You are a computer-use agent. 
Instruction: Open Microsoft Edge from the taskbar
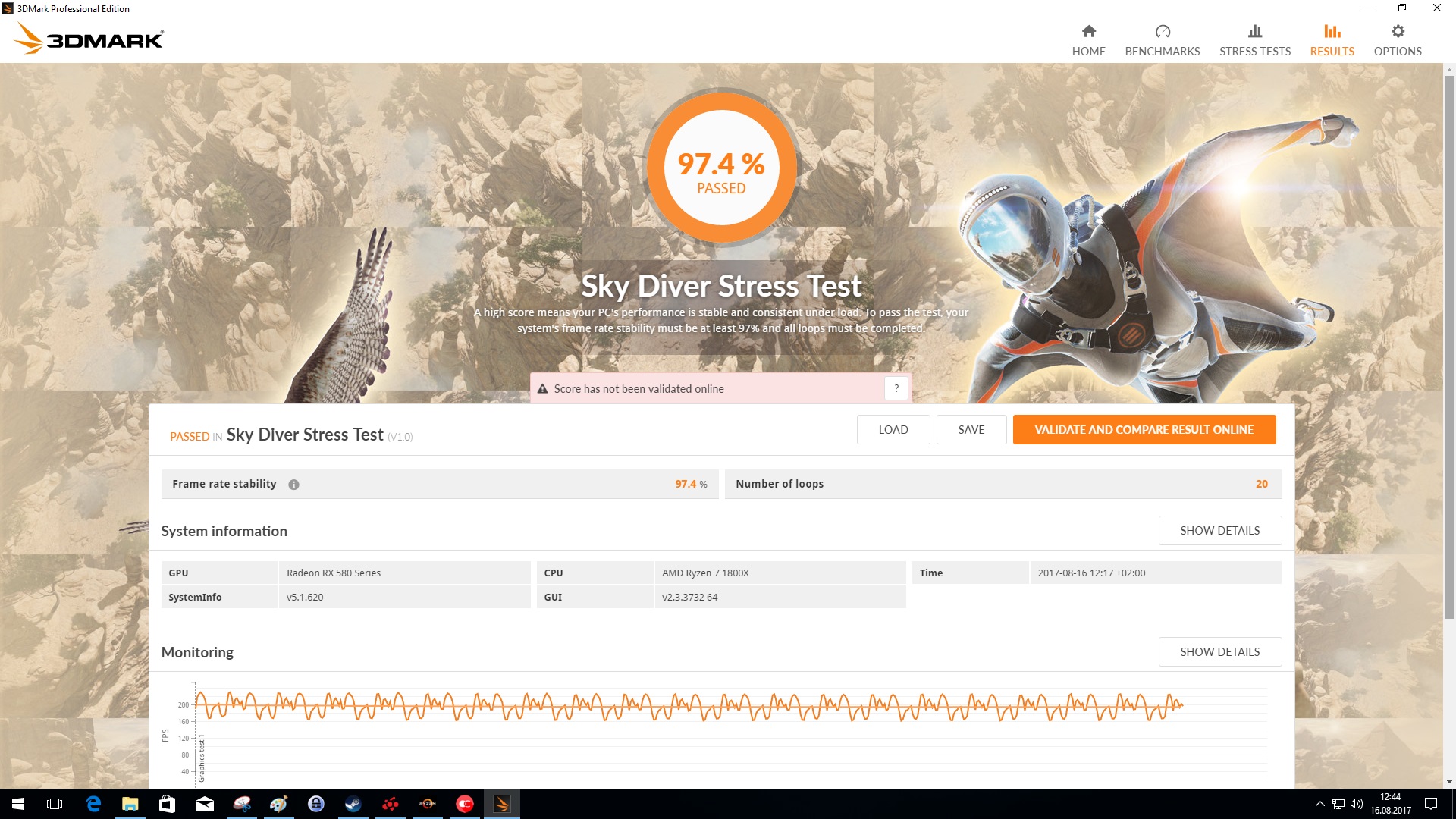point(93,804)
